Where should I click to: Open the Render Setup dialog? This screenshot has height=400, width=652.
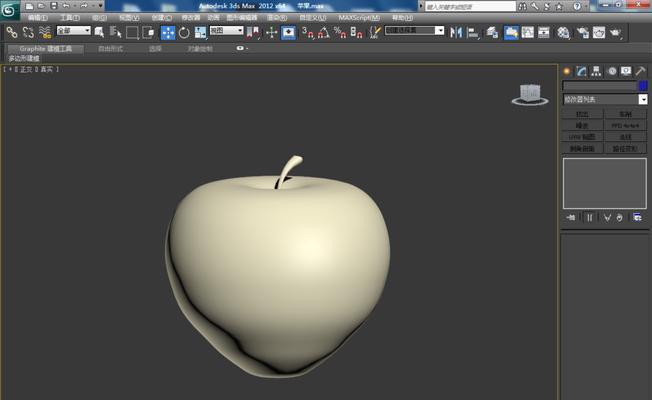[583, 32]
